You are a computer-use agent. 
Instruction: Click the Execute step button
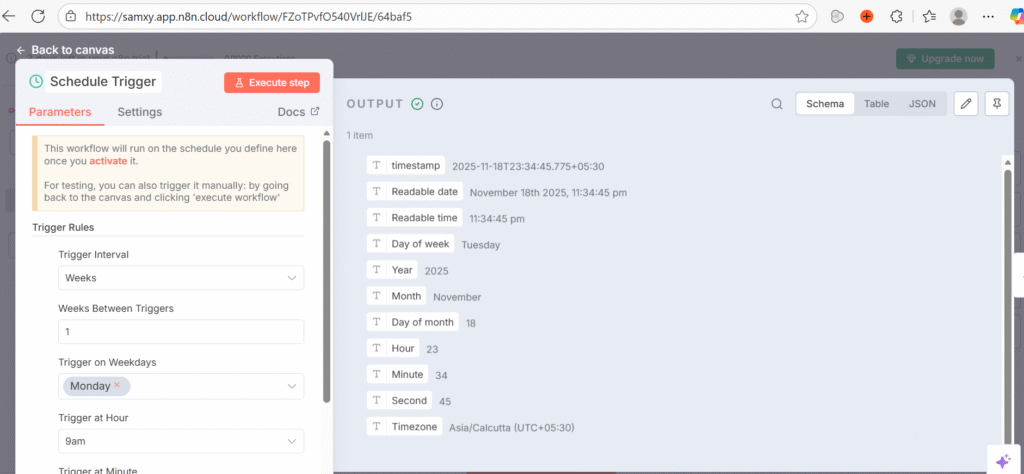coord(272,82)
